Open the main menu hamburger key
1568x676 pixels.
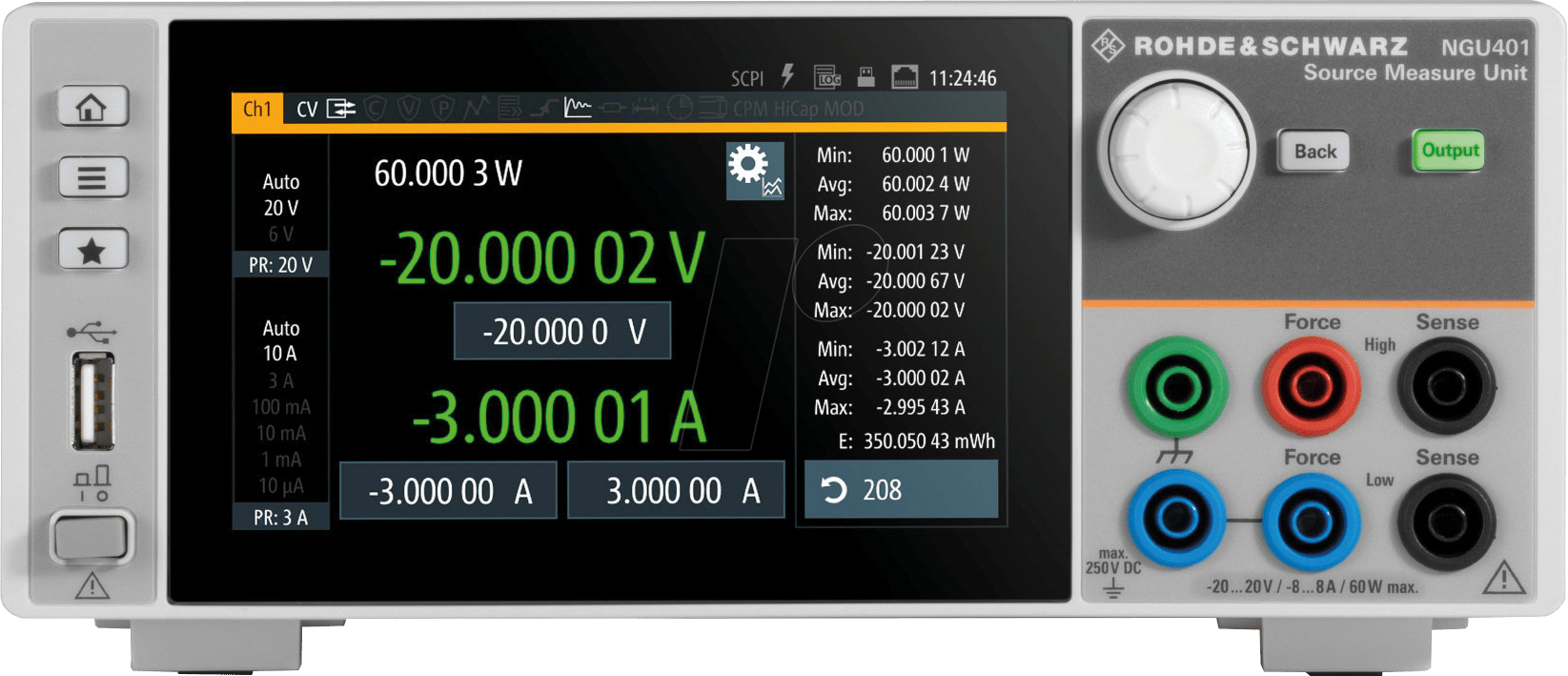[92, 177]
